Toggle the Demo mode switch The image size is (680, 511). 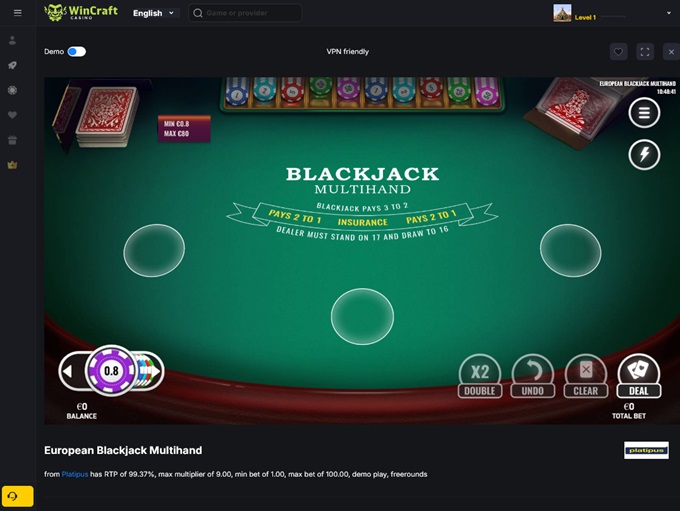click(77, 52)
